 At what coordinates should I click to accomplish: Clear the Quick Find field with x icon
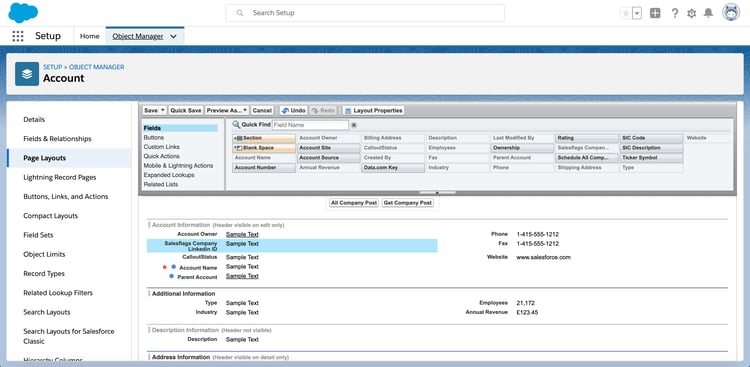point(354,125)
